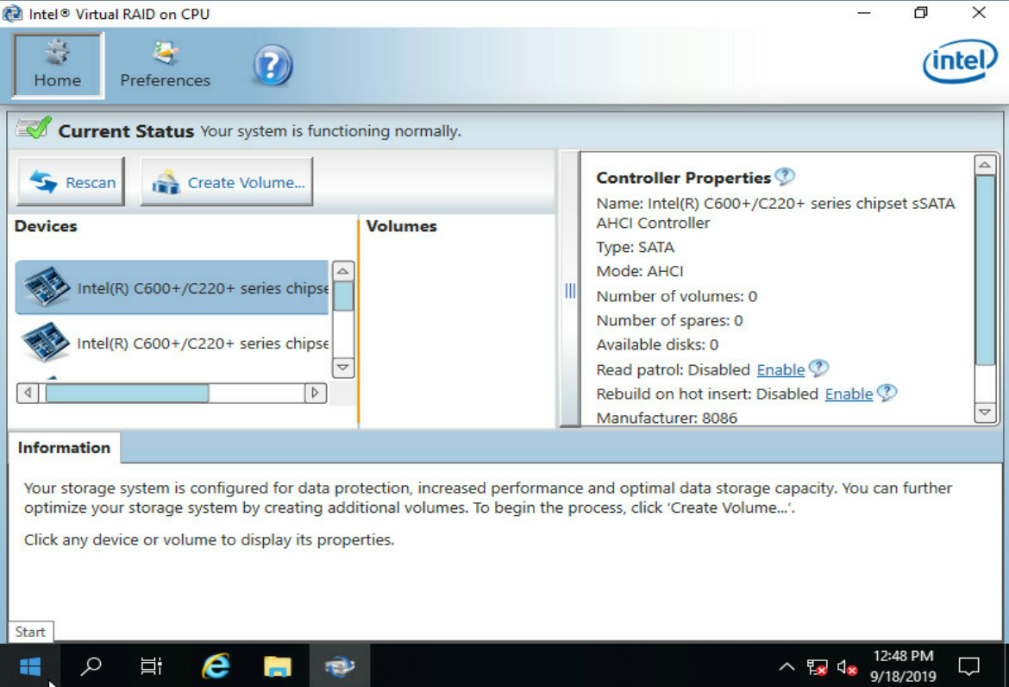Open the Home screen
The image size is (1009, 687).
[x=56, y=63]
